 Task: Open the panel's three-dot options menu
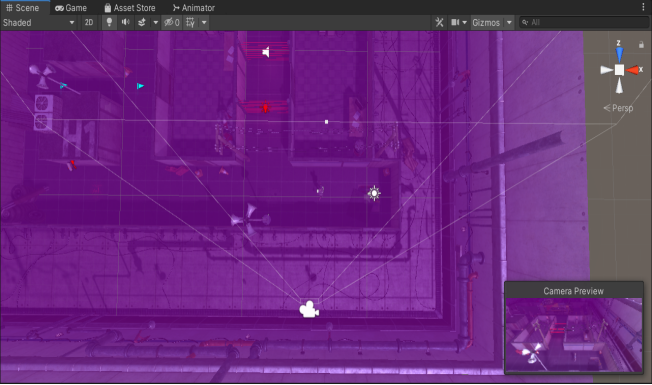pyautogui.click(x=644, y=7)
